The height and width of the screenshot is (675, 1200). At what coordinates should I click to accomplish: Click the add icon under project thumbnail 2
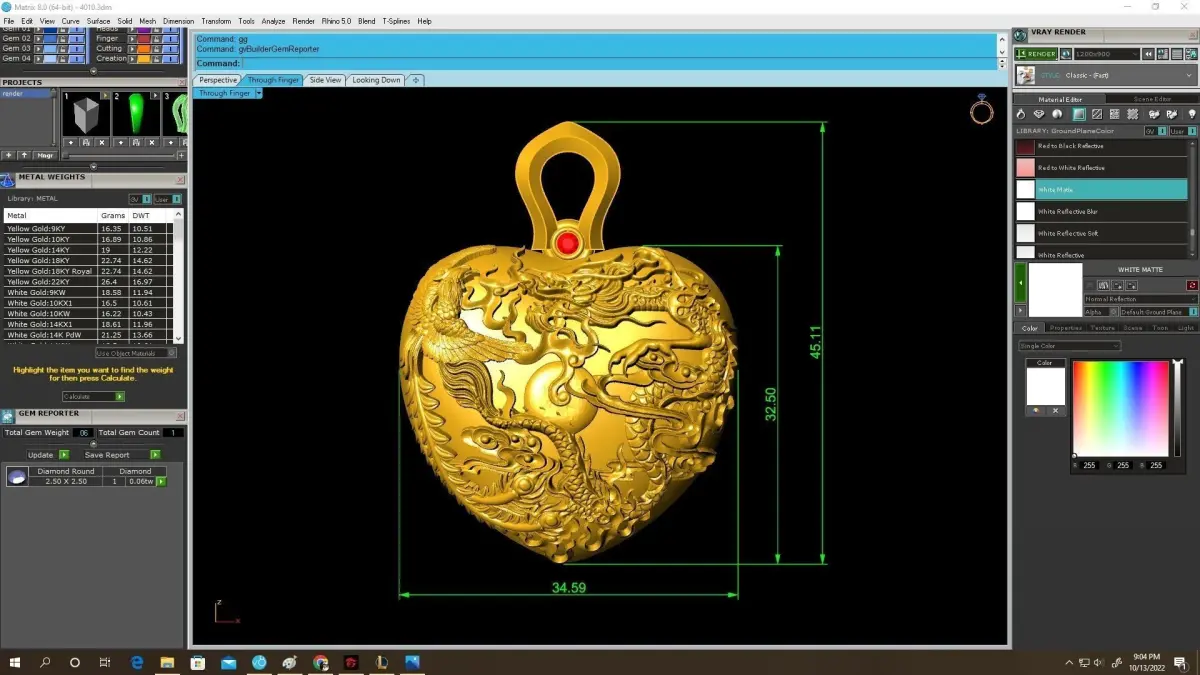click(121, 143)
